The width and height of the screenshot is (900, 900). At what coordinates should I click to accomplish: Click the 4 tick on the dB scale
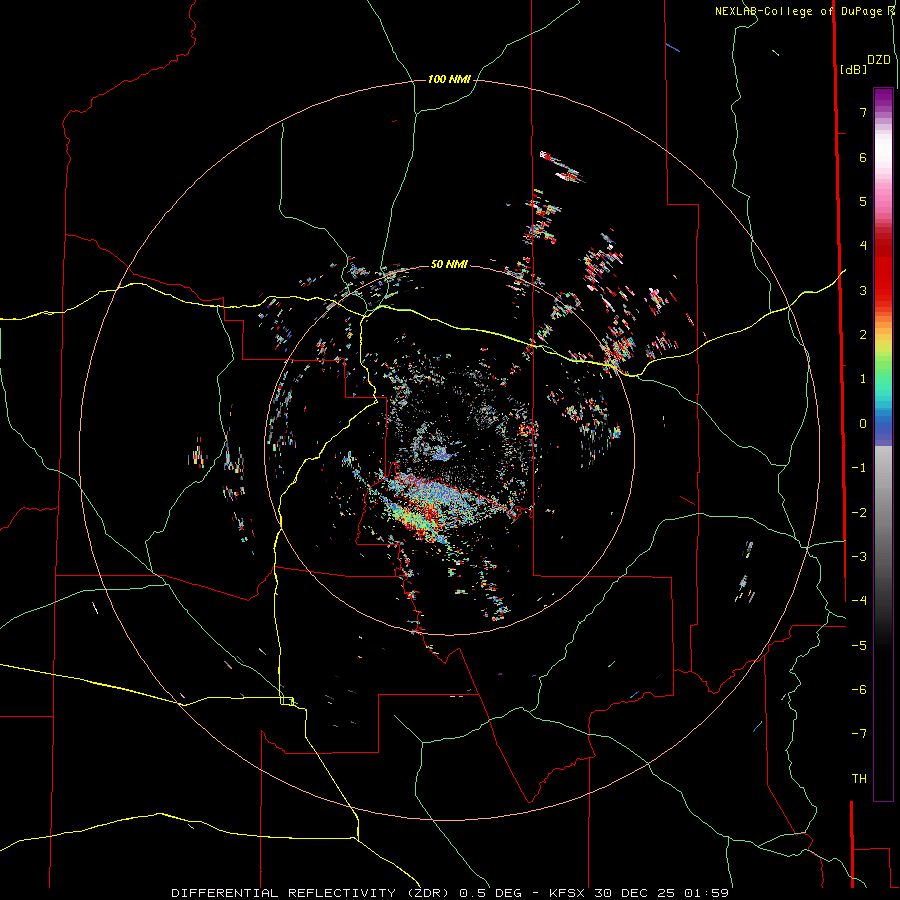pos(863,246)
